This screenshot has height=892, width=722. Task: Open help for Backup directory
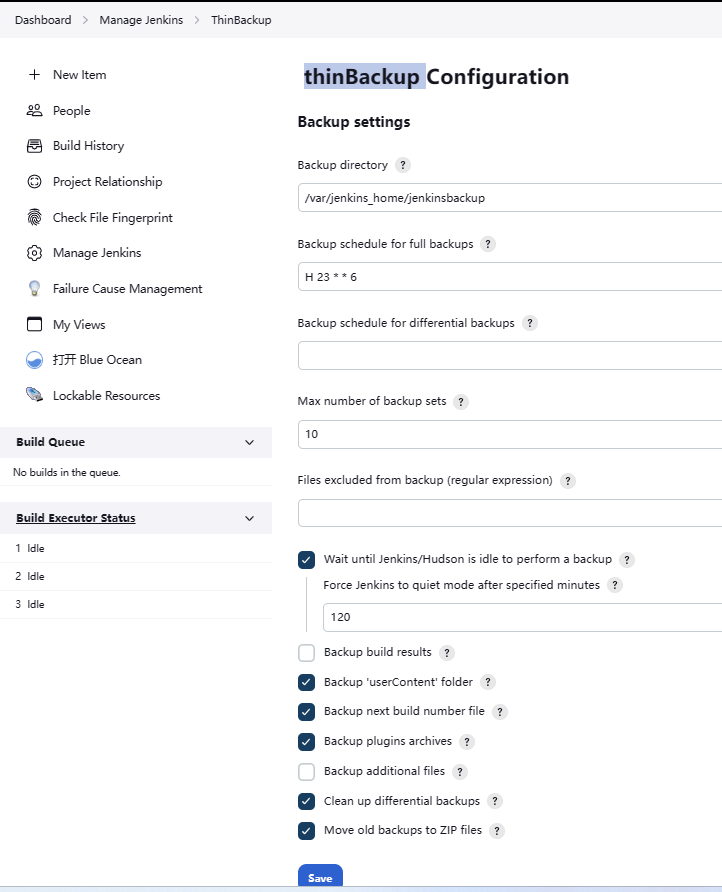coord(403,165)
